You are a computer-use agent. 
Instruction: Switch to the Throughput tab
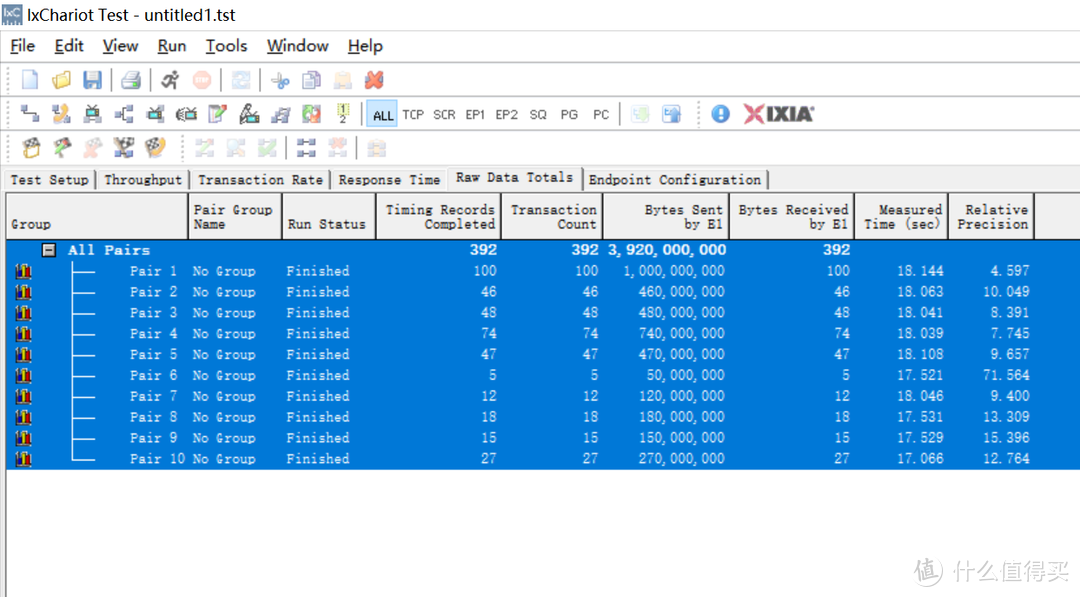143,180
